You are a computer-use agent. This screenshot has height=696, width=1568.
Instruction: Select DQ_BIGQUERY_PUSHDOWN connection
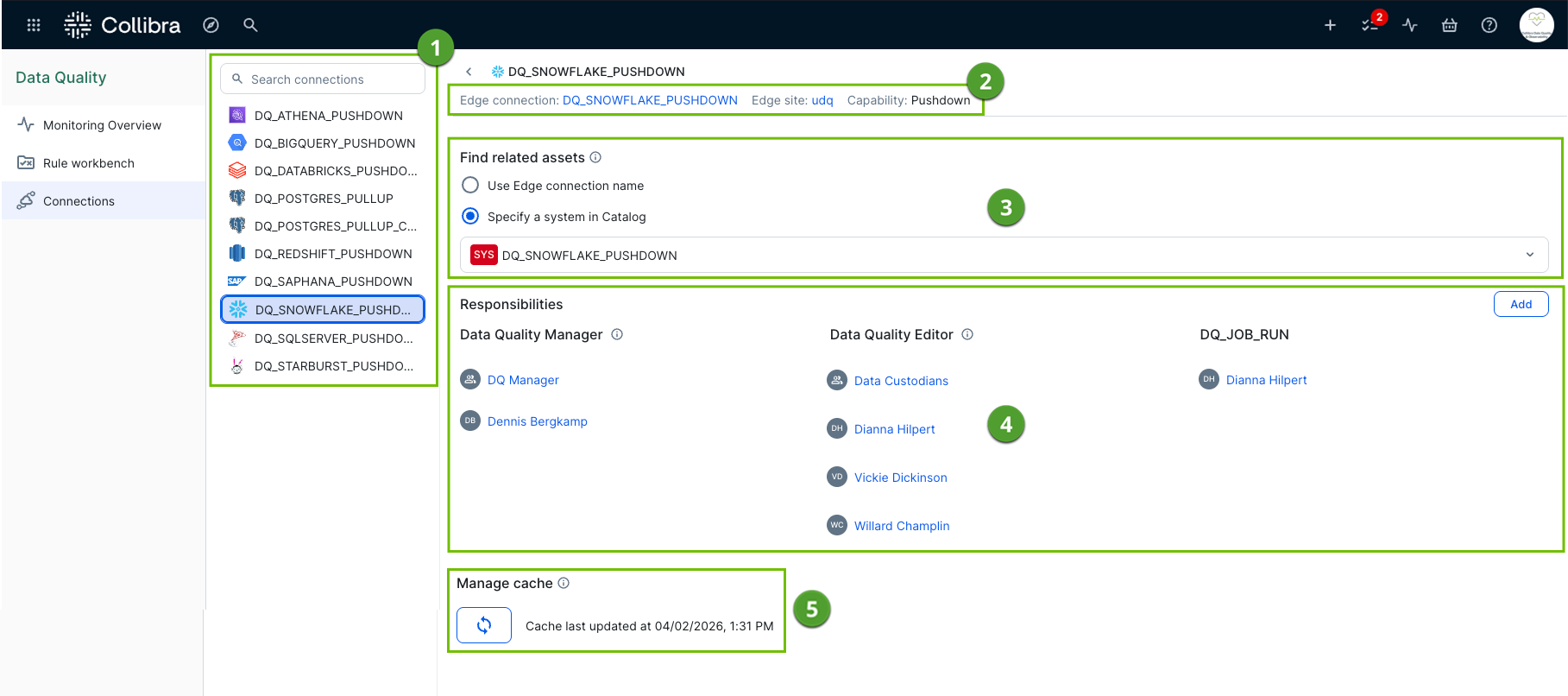click(x=323, y=143)
